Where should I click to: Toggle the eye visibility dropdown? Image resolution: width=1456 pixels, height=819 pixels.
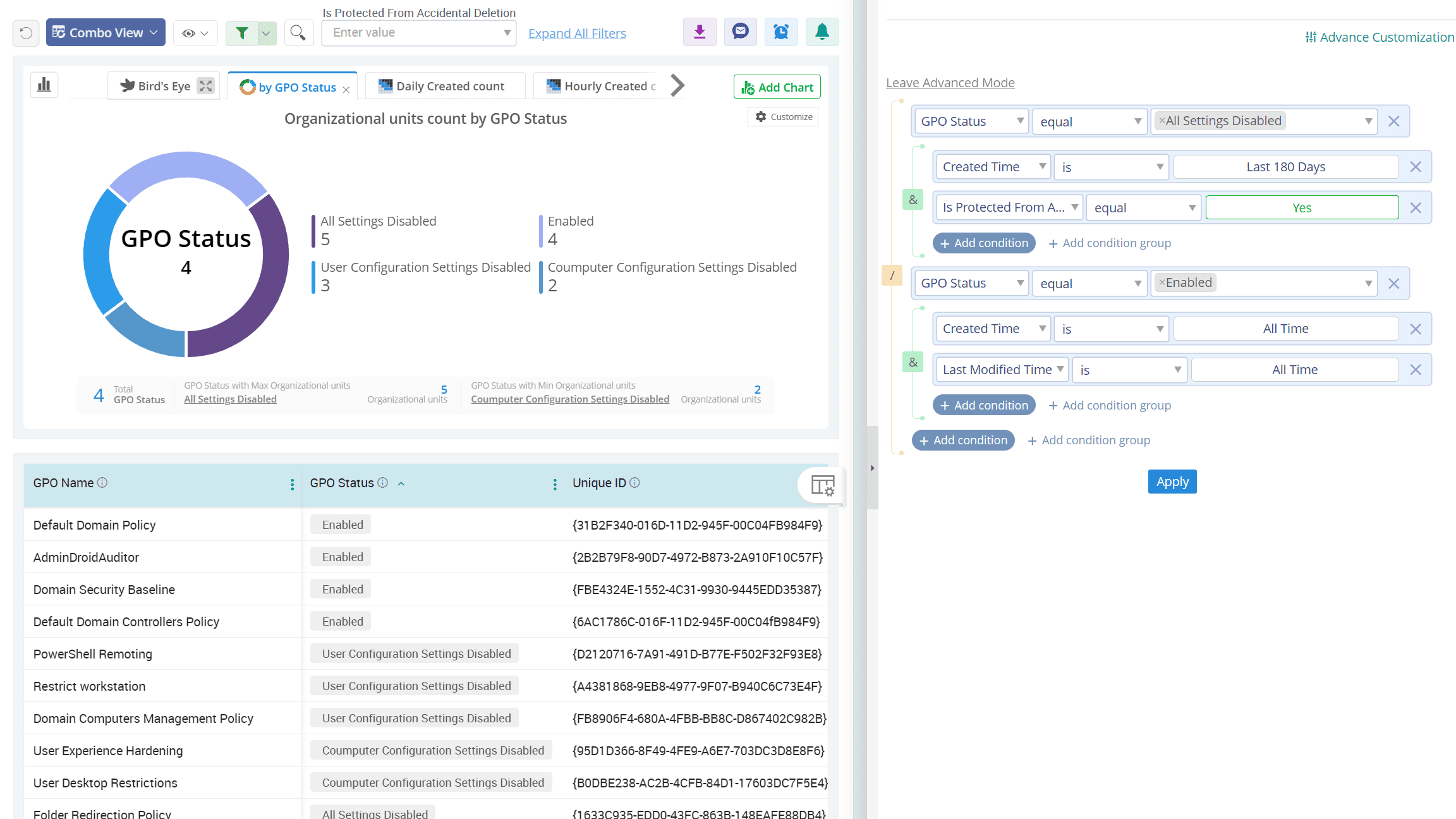click(x=195, y=33)
